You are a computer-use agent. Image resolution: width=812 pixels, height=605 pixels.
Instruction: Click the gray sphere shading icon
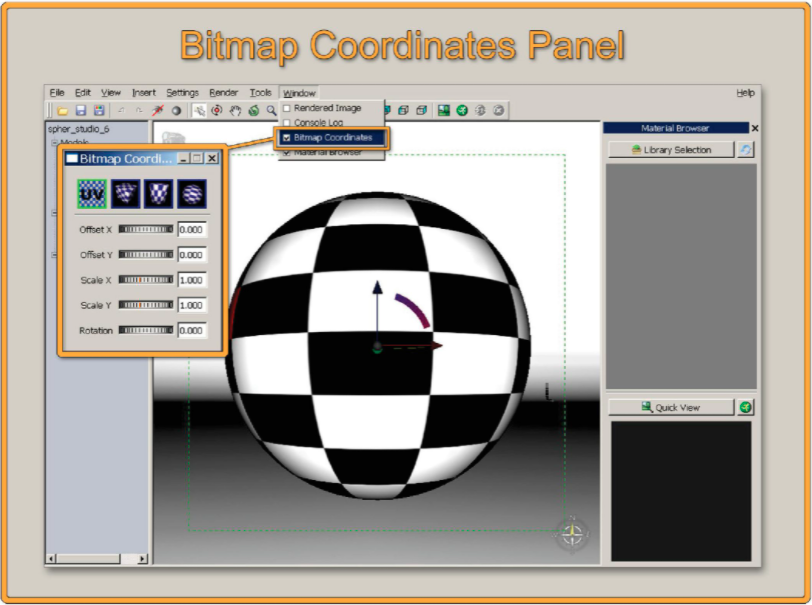pyautogui.click(x=176, y=110)
